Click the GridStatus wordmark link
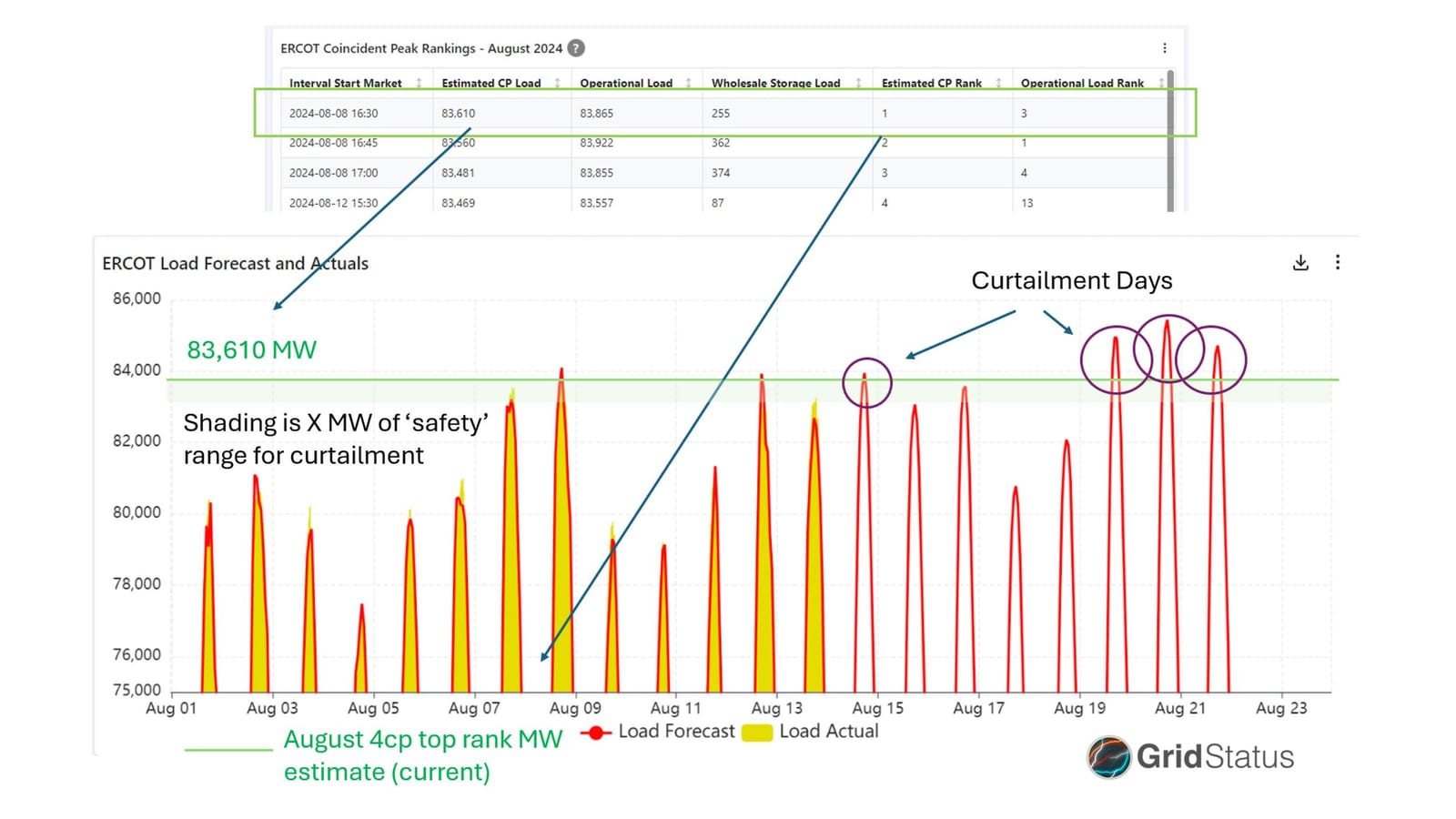The image size is (1456, 819). point(1217,755)
